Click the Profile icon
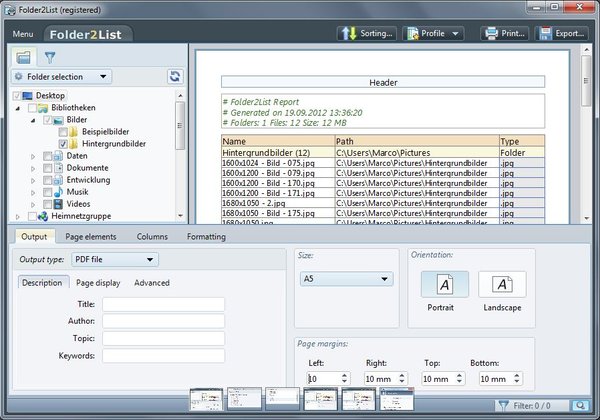The height and width of the screenshot is (420, 600). [x=412, y=34]
